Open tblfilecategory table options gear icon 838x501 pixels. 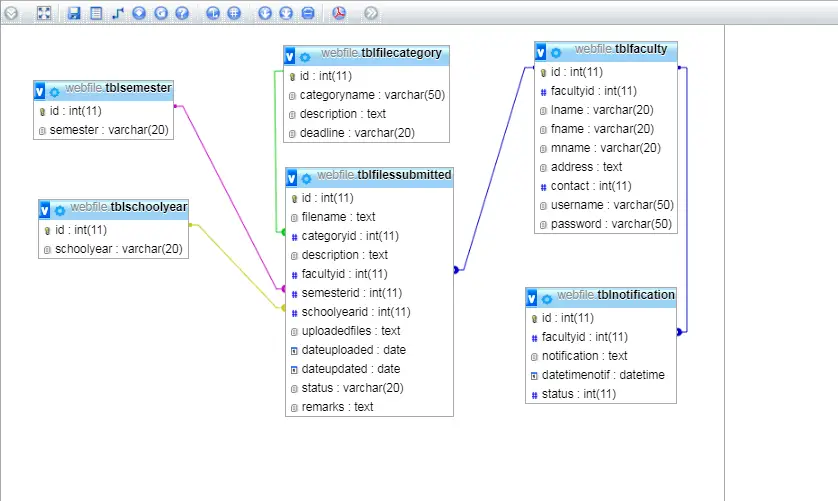305,57
